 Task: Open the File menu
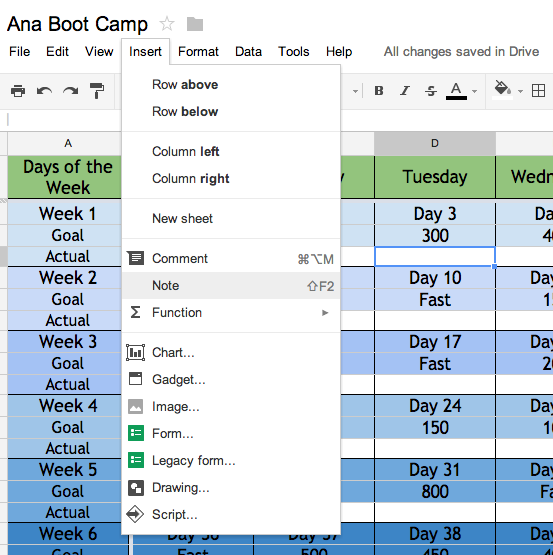(x=19, y=52)
